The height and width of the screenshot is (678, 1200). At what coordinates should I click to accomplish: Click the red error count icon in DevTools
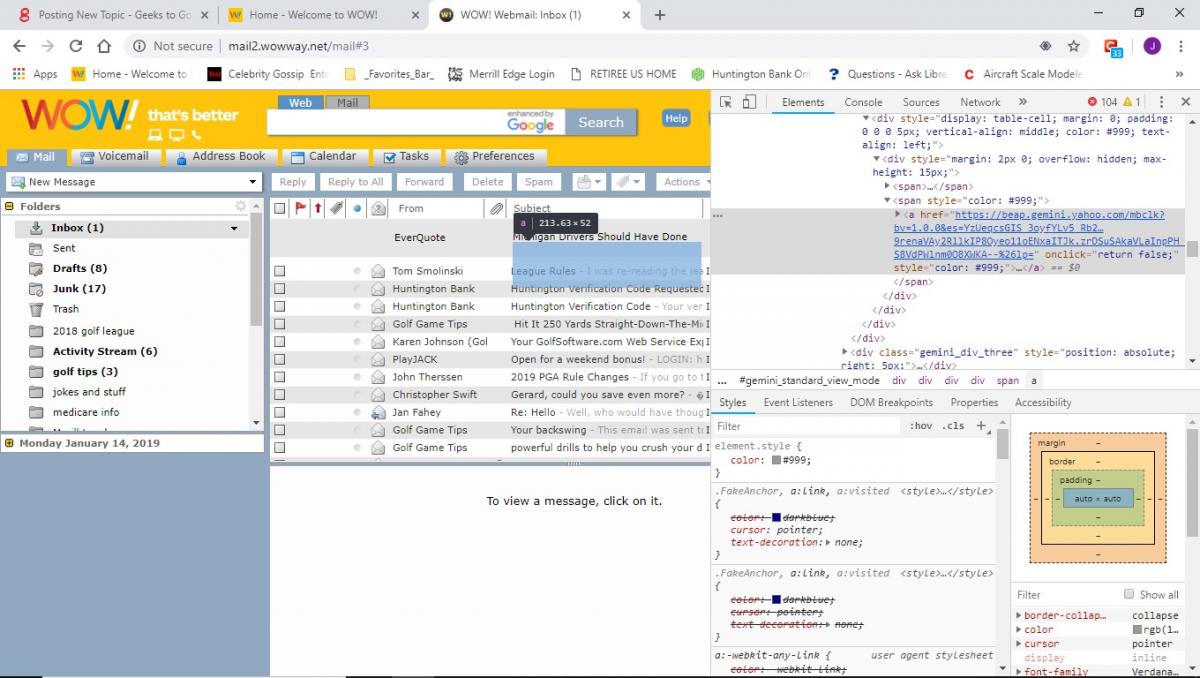point(1092,102)
